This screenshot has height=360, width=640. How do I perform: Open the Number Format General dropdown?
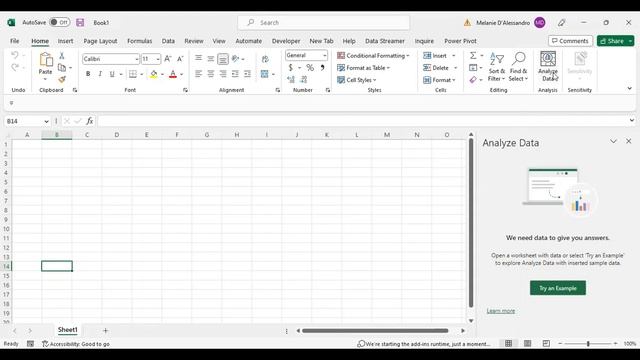pos(324,55)
